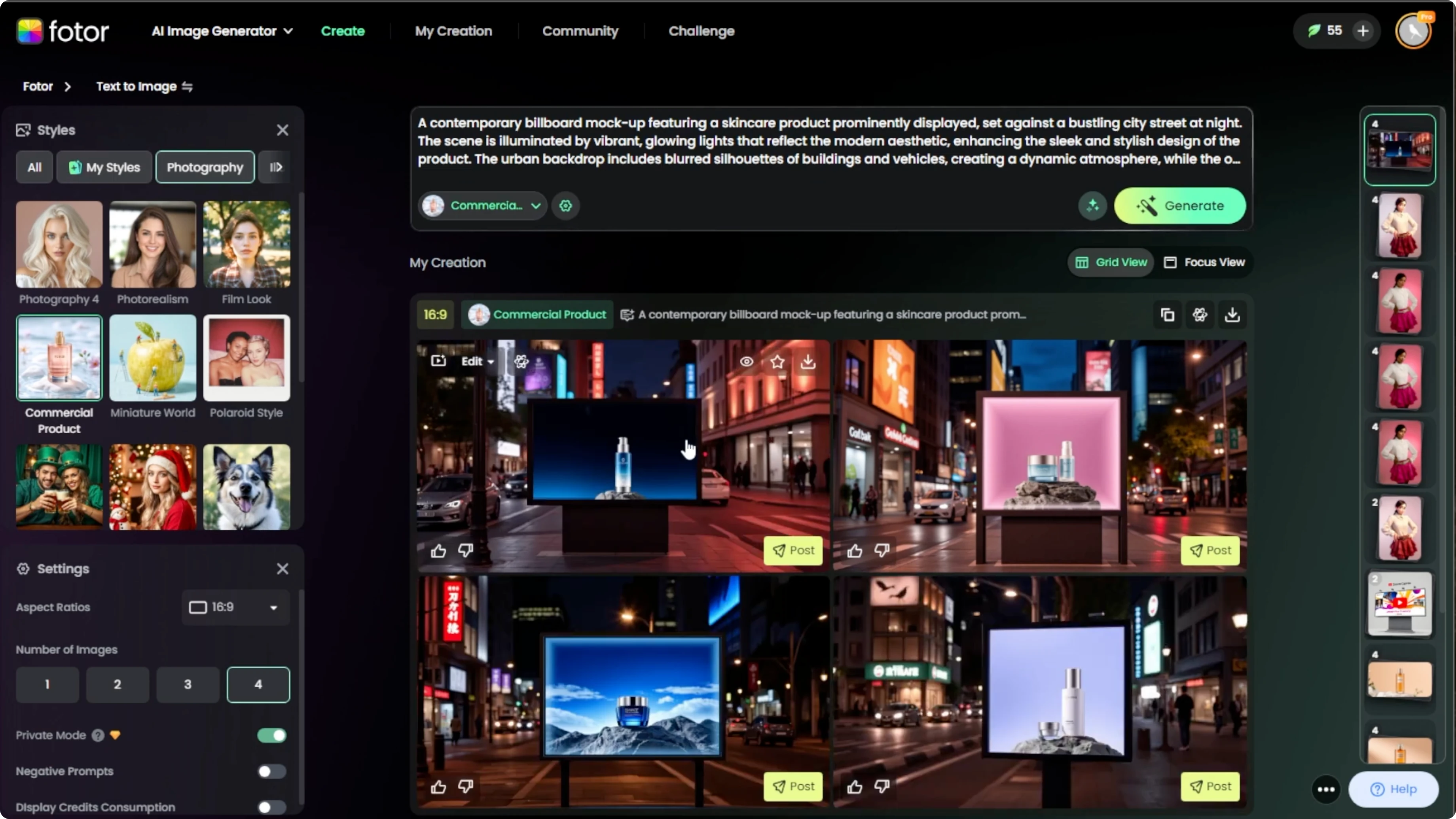Screen dimensions: 1456x819
Task: Post the mountain jar billboard image
Action: 793,787
